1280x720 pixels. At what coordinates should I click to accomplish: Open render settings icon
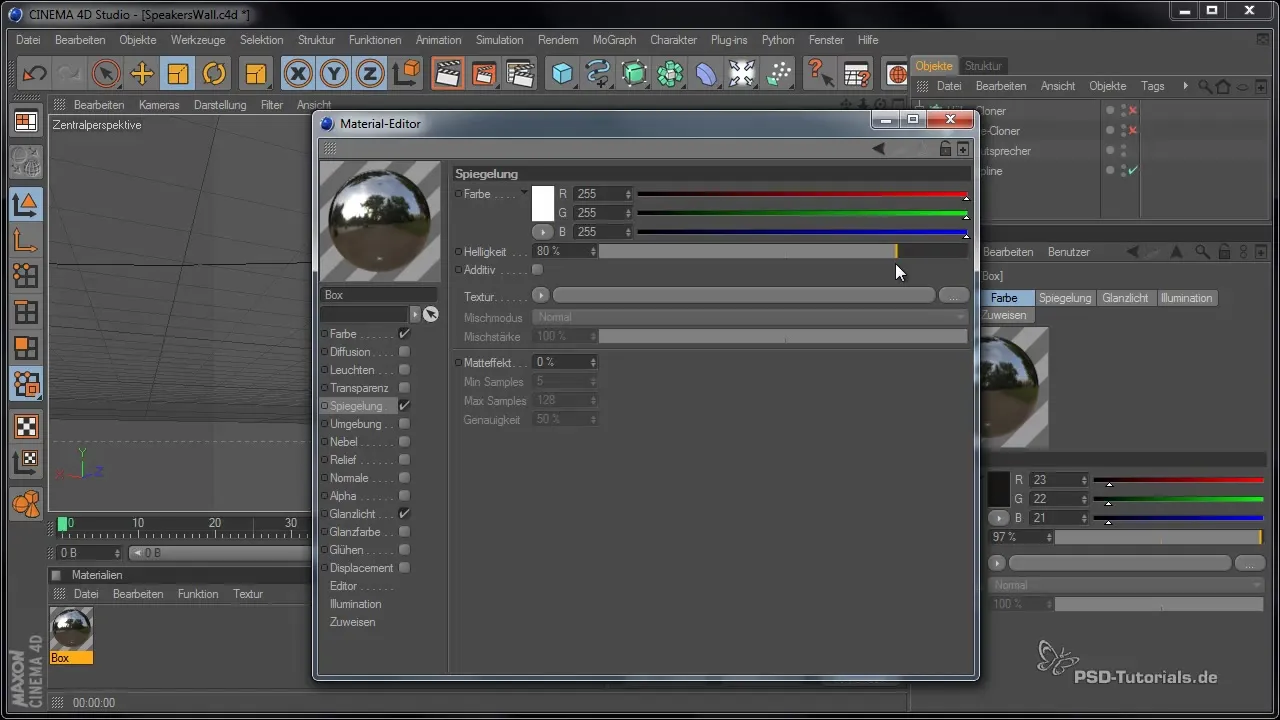[x=519, y=73]
